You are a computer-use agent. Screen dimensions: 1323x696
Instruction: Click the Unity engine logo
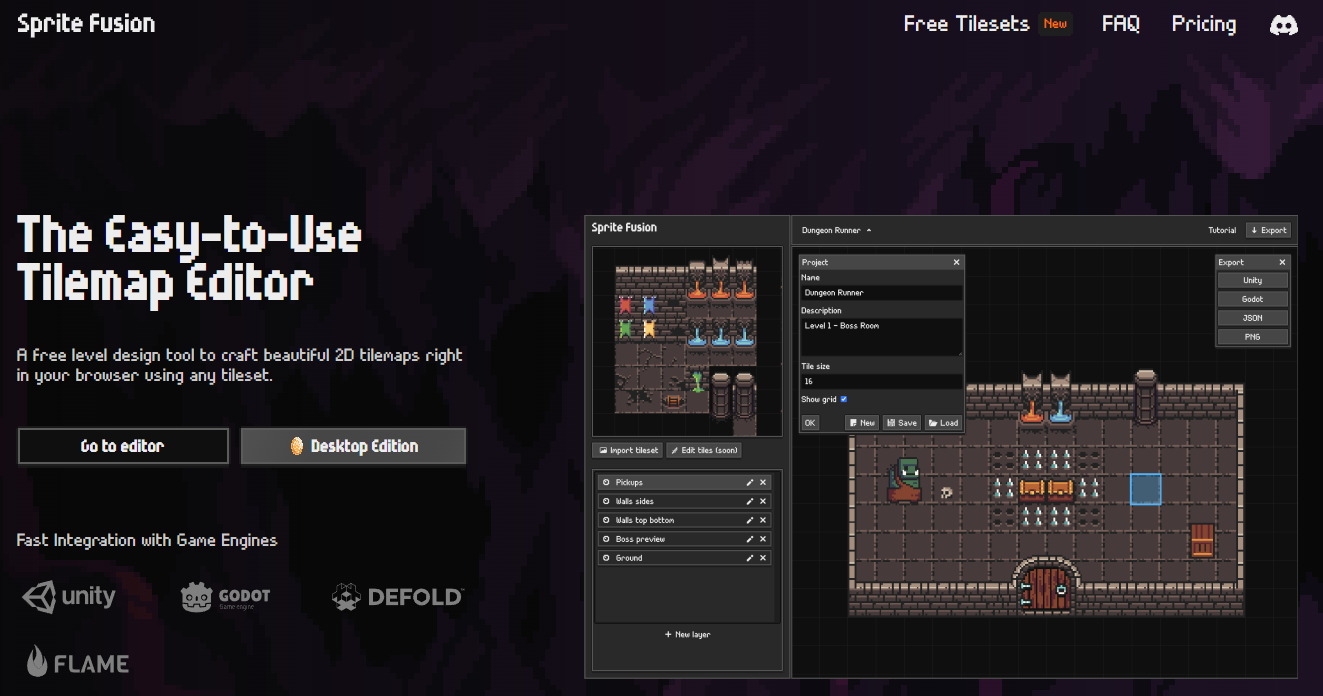(x=69, y=597)
